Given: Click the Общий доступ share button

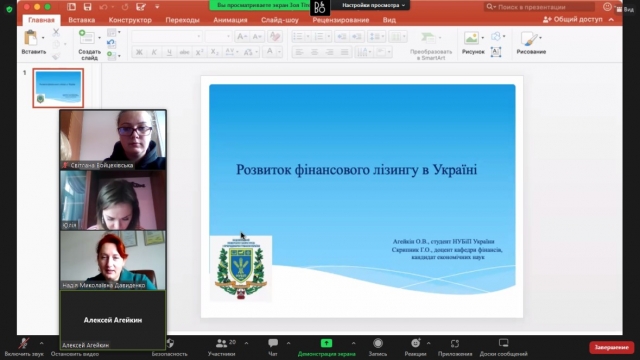Looking at the screenshot, I should click(x=573, y=19).
